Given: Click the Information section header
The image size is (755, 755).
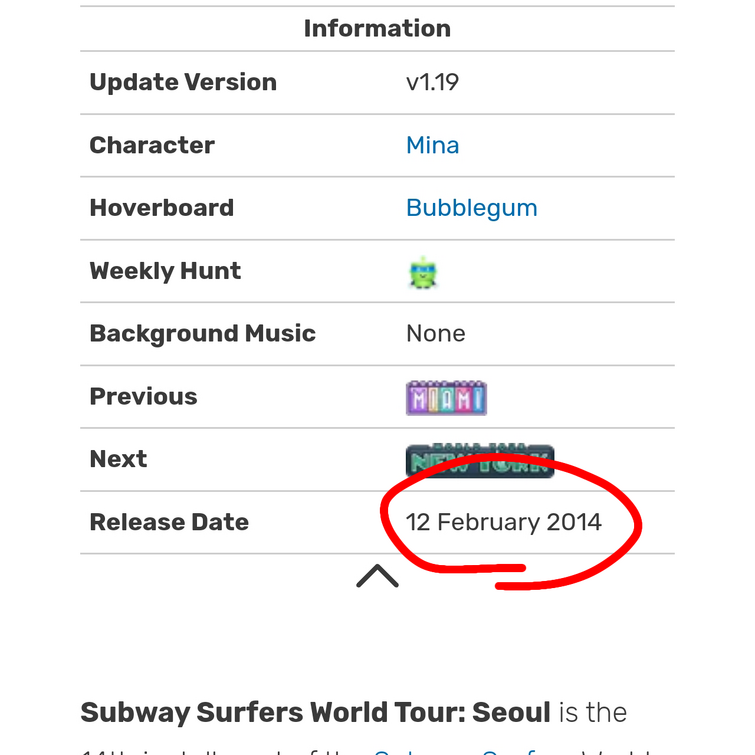Looking at the screenshot, I should pos(377,28).
